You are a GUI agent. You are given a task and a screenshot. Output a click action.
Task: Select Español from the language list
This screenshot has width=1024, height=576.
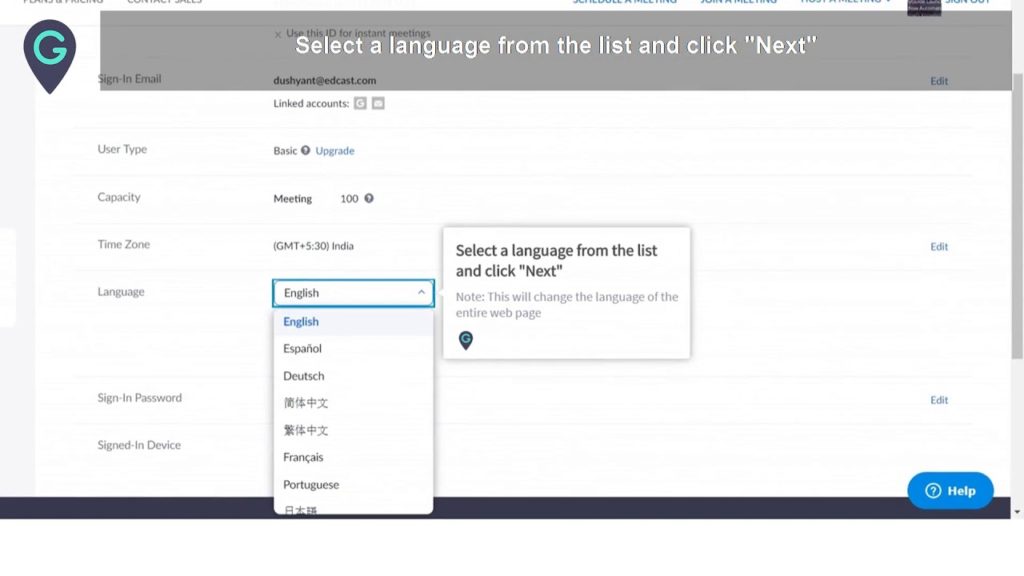click(303, 348)
